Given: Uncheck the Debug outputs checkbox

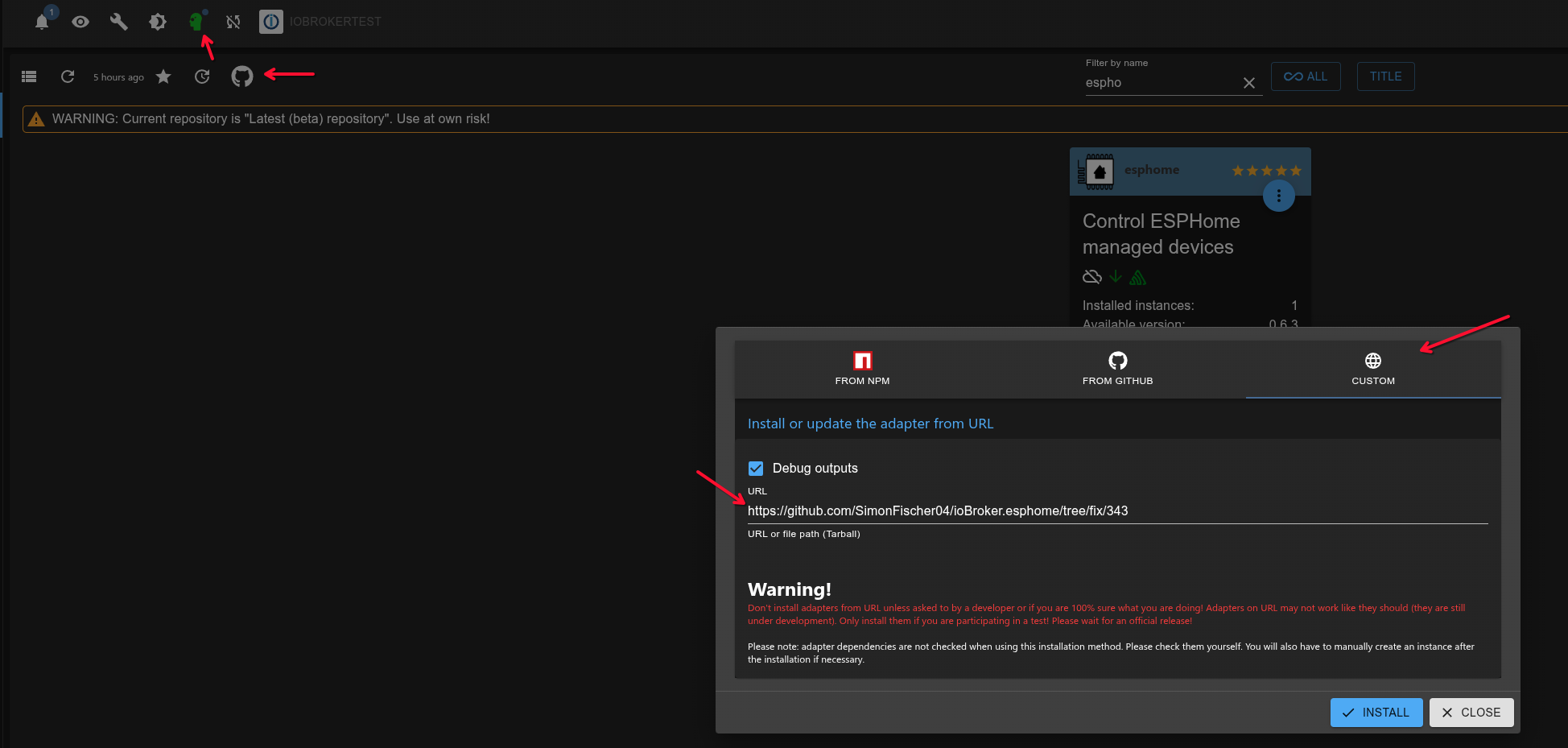Looking at the screenshot, I should pos(756,469).
